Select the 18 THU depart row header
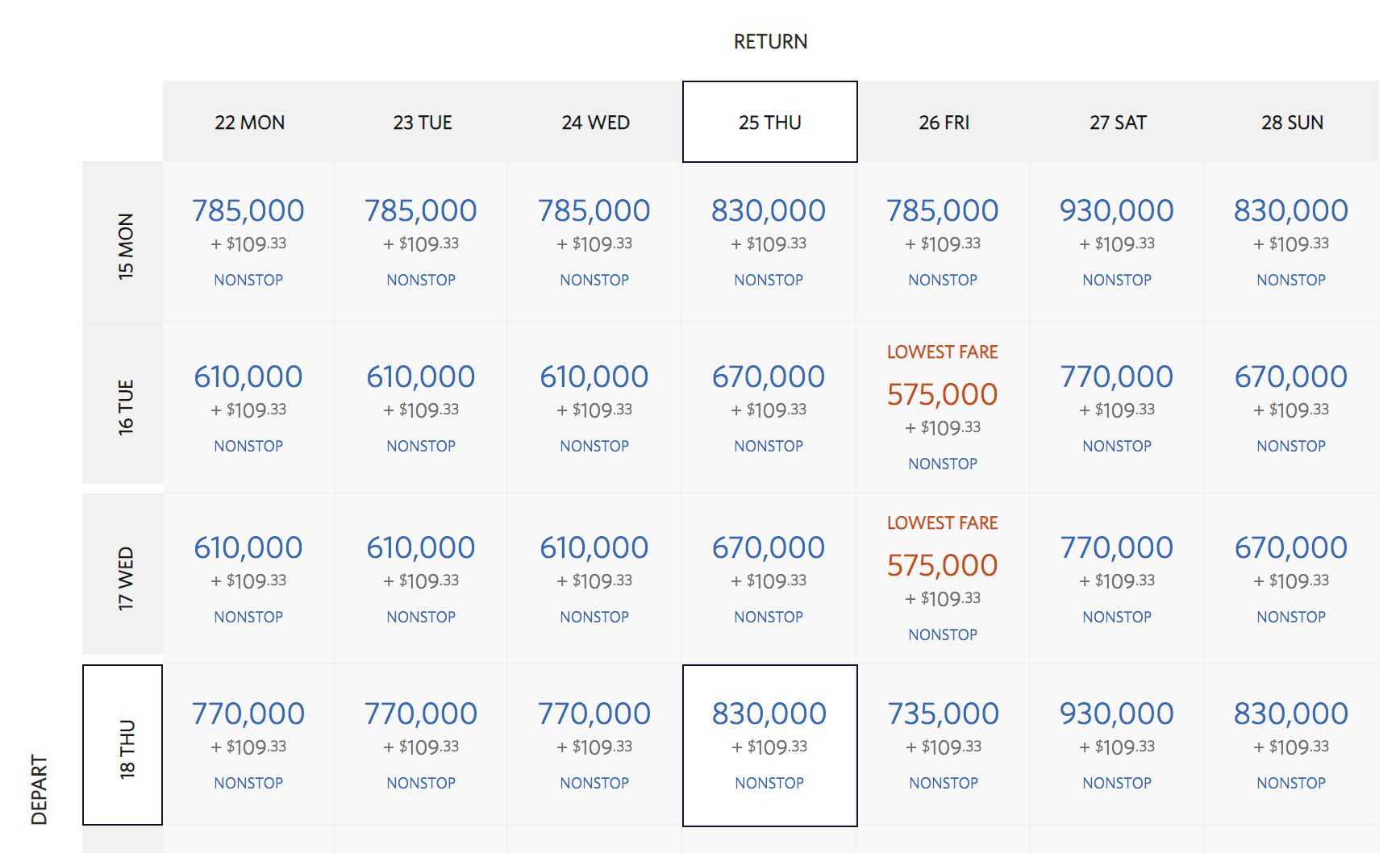The image size is (1400, 853). click(123, 745)
